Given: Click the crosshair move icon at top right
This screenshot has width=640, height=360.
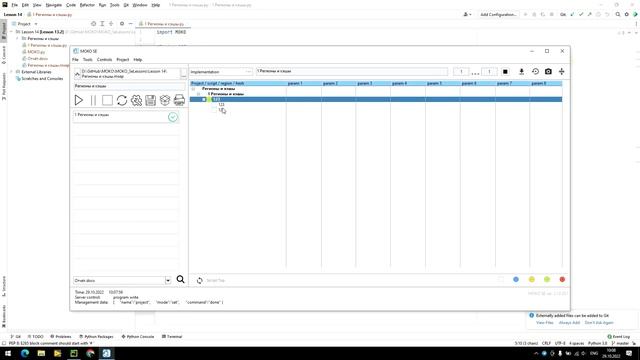Looking at the screenshot, I should tap(562, 71).
